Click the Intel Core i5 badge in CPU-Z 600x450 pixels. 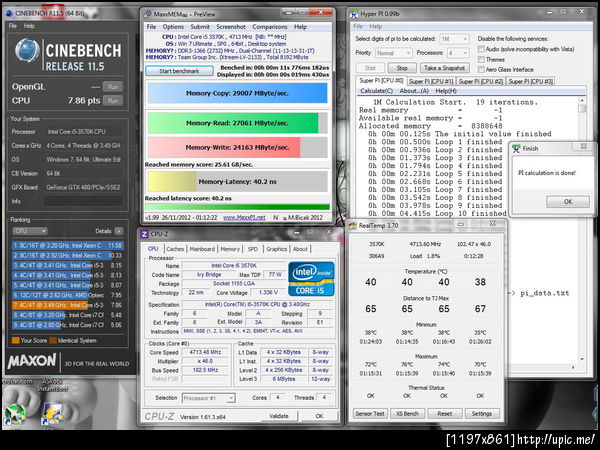(x=311, y=279)
